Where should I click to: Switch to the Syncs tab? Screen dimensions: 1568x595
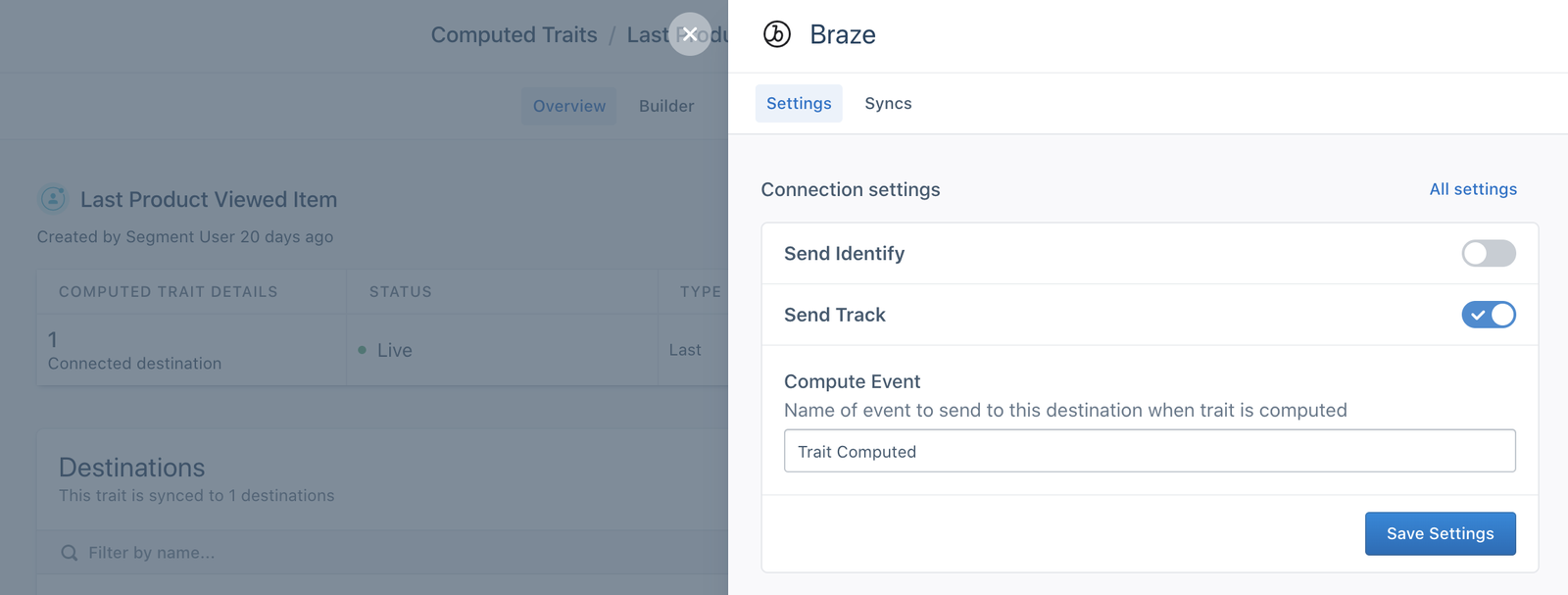click(x=887, y=103)
